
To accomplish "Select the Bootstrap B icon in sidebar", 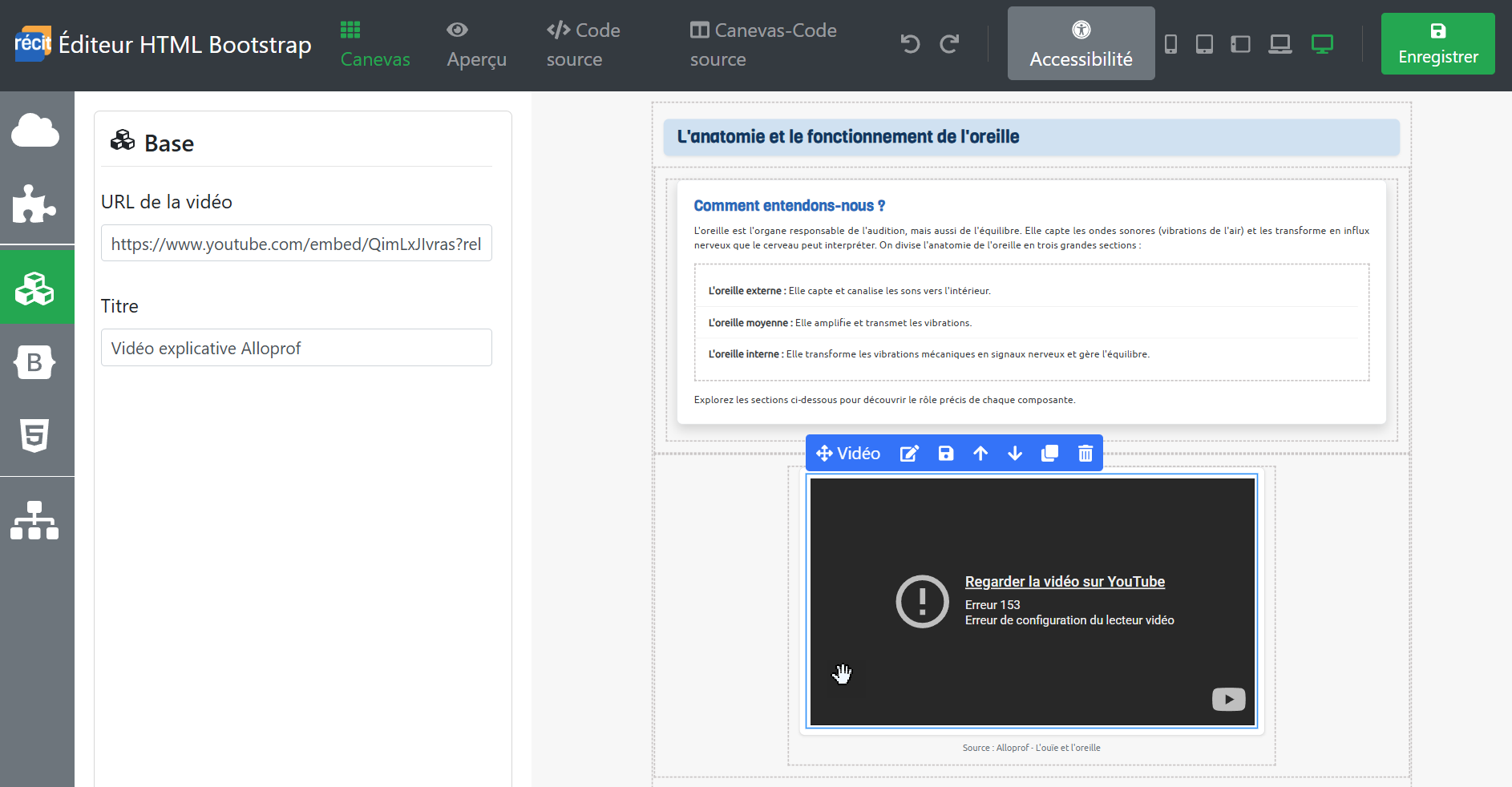I will [x=35, y=362].
